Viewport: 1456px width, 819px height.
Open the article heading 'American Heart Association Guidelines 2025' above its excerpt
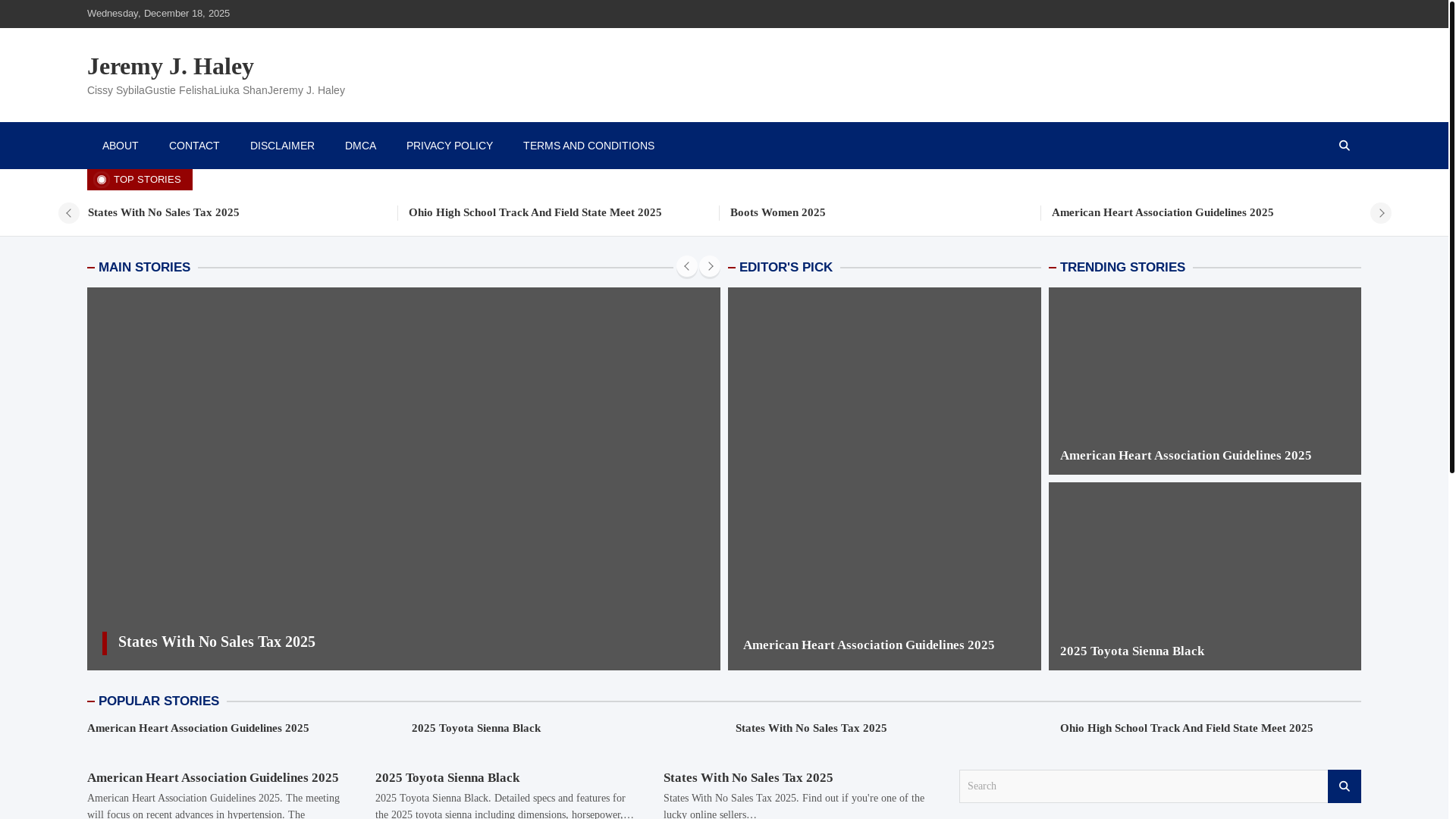[213, 777]
